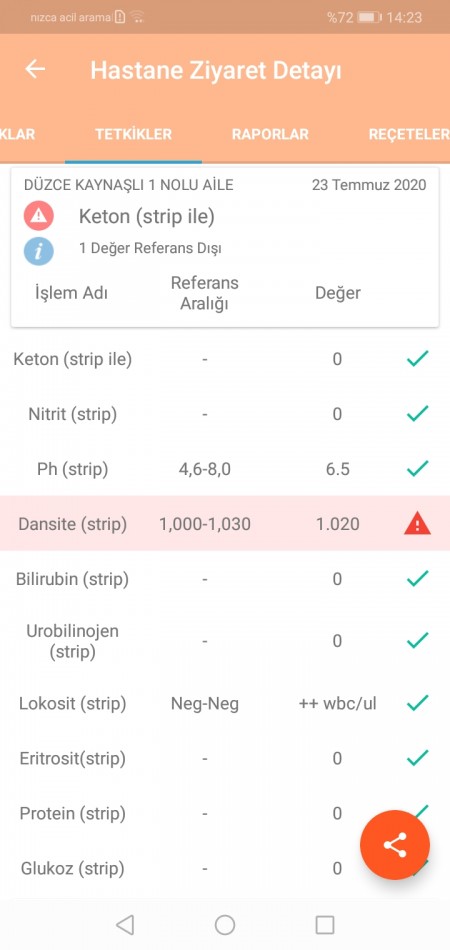Tap the Urobilinojen (strip) row label
450x950 pixels.
72,641
